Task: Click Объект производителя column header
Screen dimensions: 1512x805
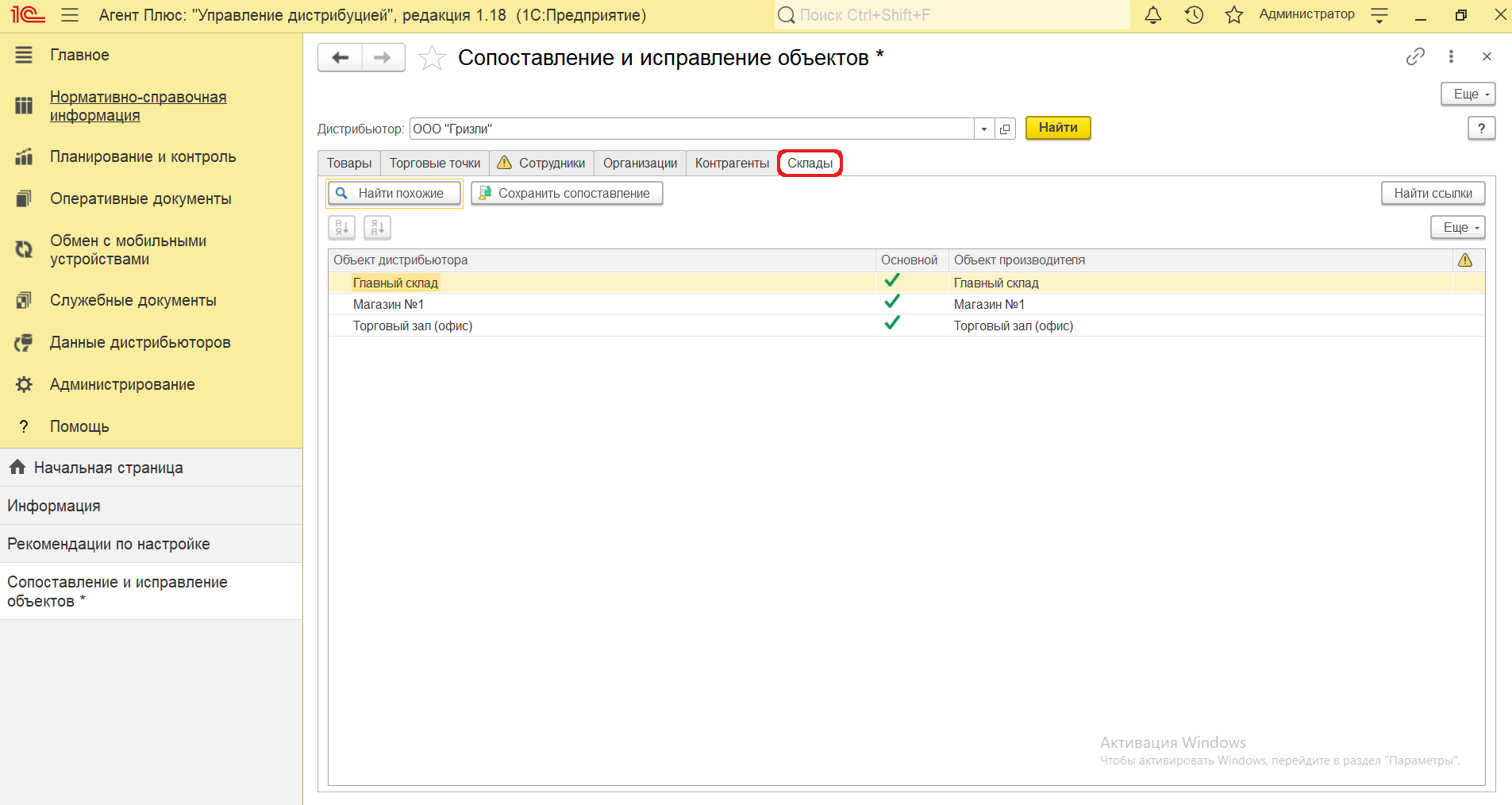Action: [1200, 260]
